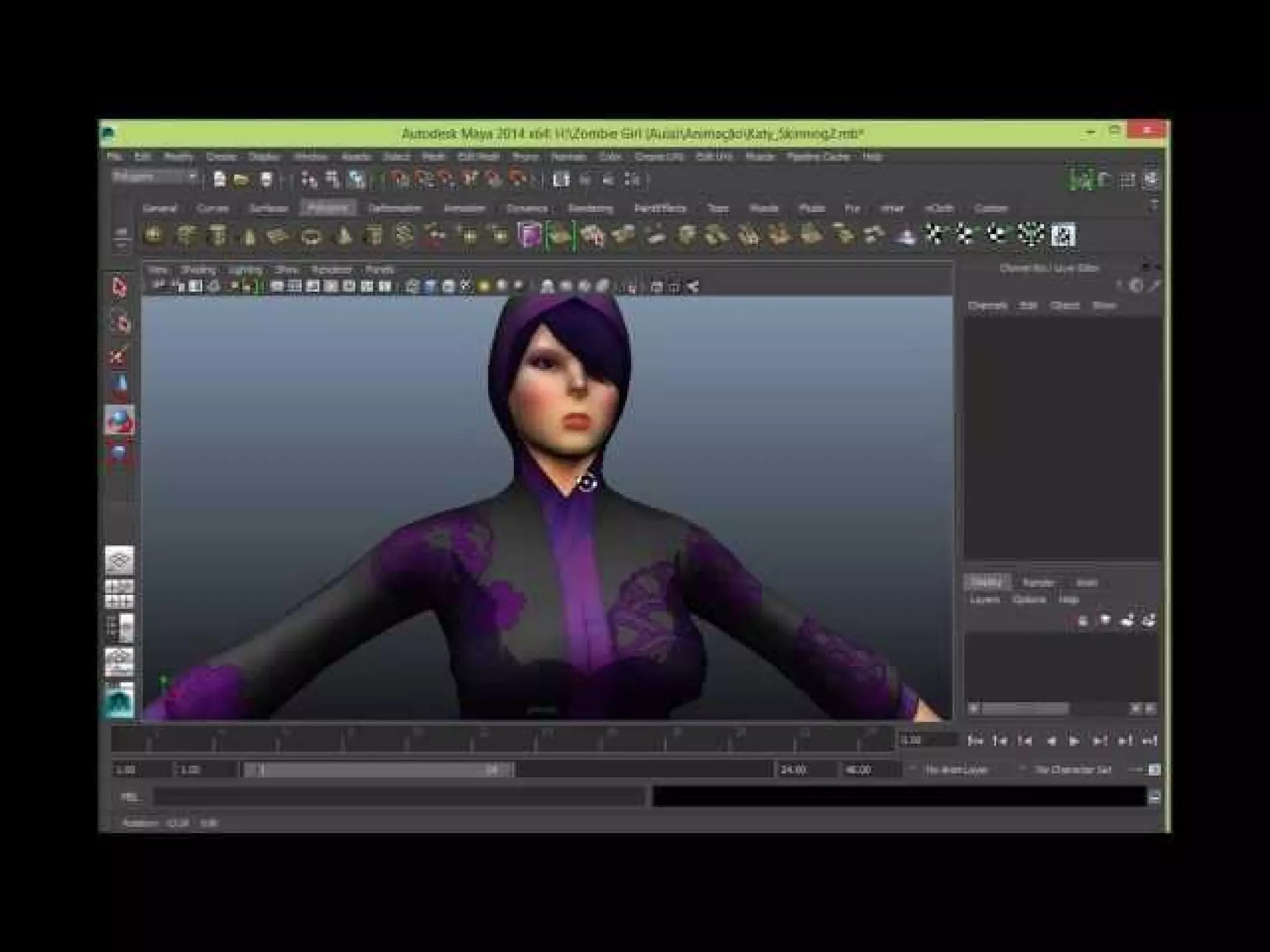Open the No Character Set dropdown
The width and height of the screenshot is (1270, 952).
click(1072, 769)
